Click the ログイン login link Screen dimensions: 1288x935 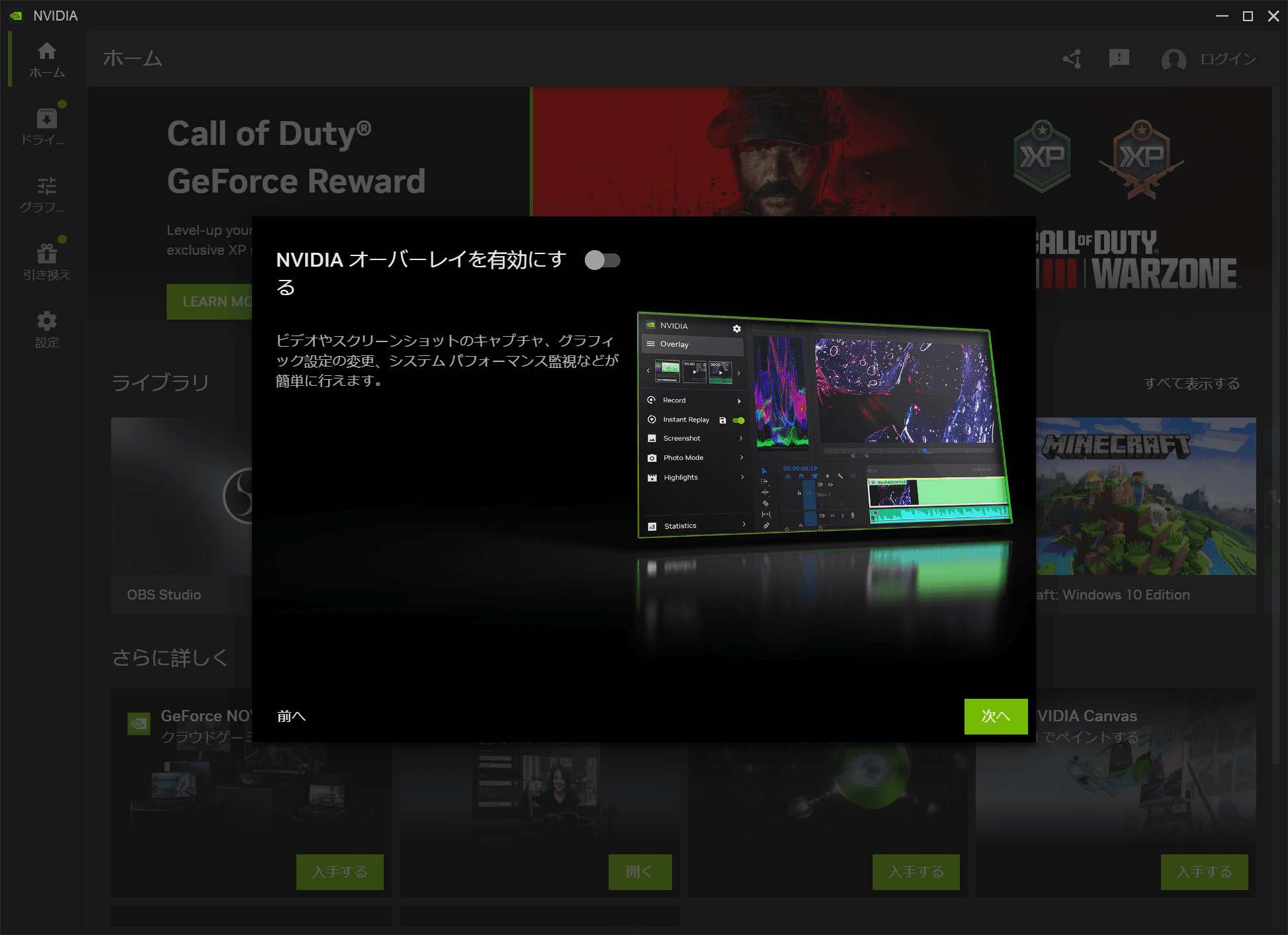coord(1228,59)
